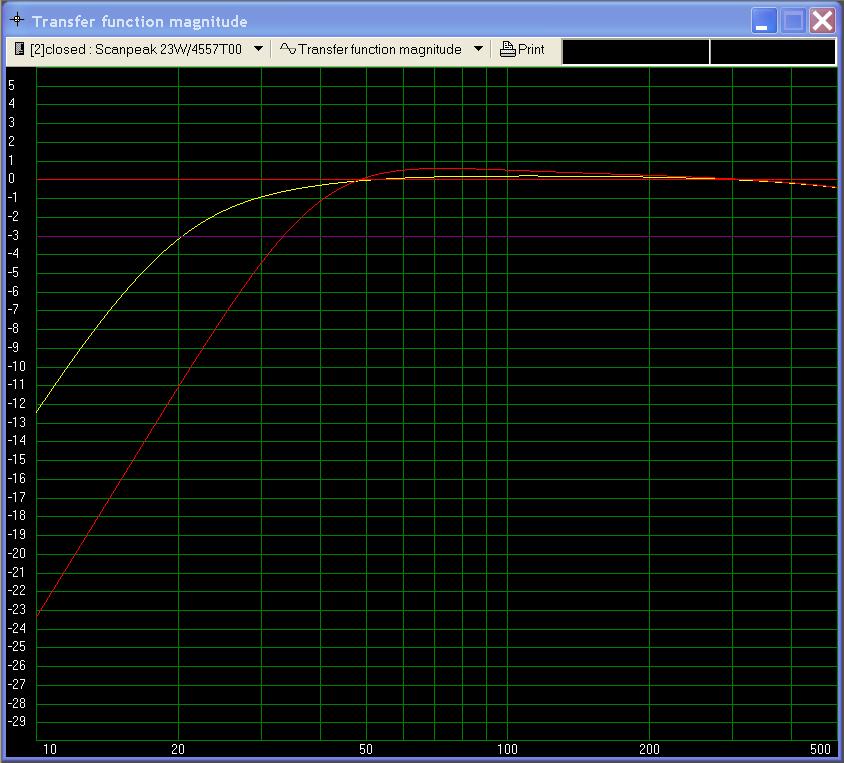Click the -29 label on the vertical axis
This screenshot has height=763, width=844.
(16, 722)
